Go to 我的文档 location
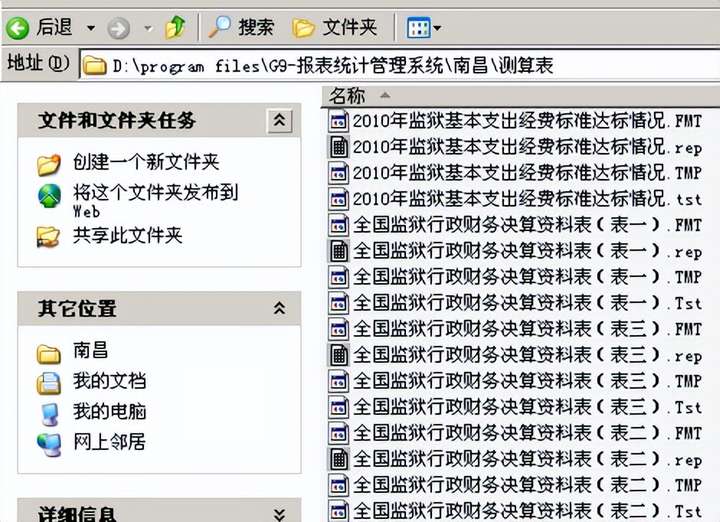Viewport: 720px width, 522px height. coord(109,381)
